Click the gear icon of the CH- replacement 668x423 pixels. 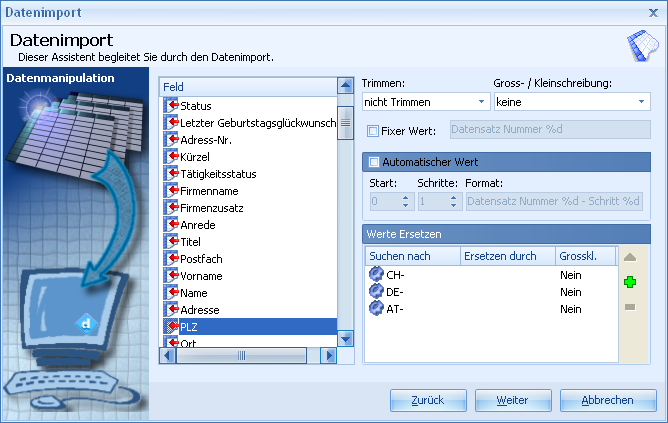(x=376, y=274)
